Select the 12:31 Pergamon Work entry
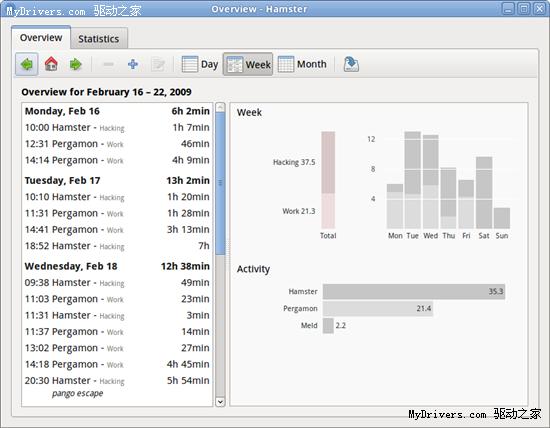The width and height of the screenshot is (550, 428). (117, 144)
